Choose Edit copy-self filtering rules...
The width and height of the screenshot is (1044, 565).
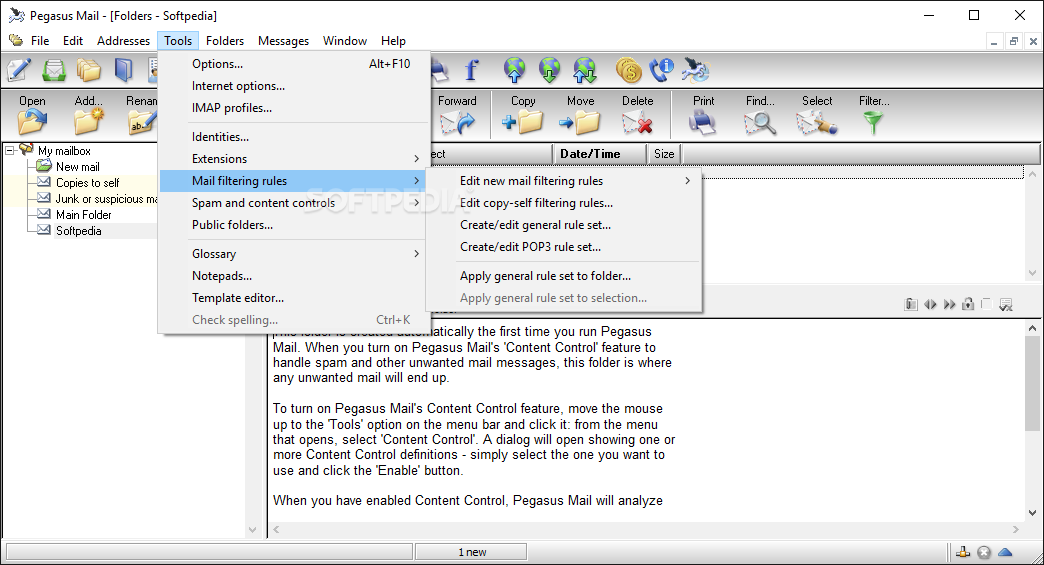[x=564, y=202]
